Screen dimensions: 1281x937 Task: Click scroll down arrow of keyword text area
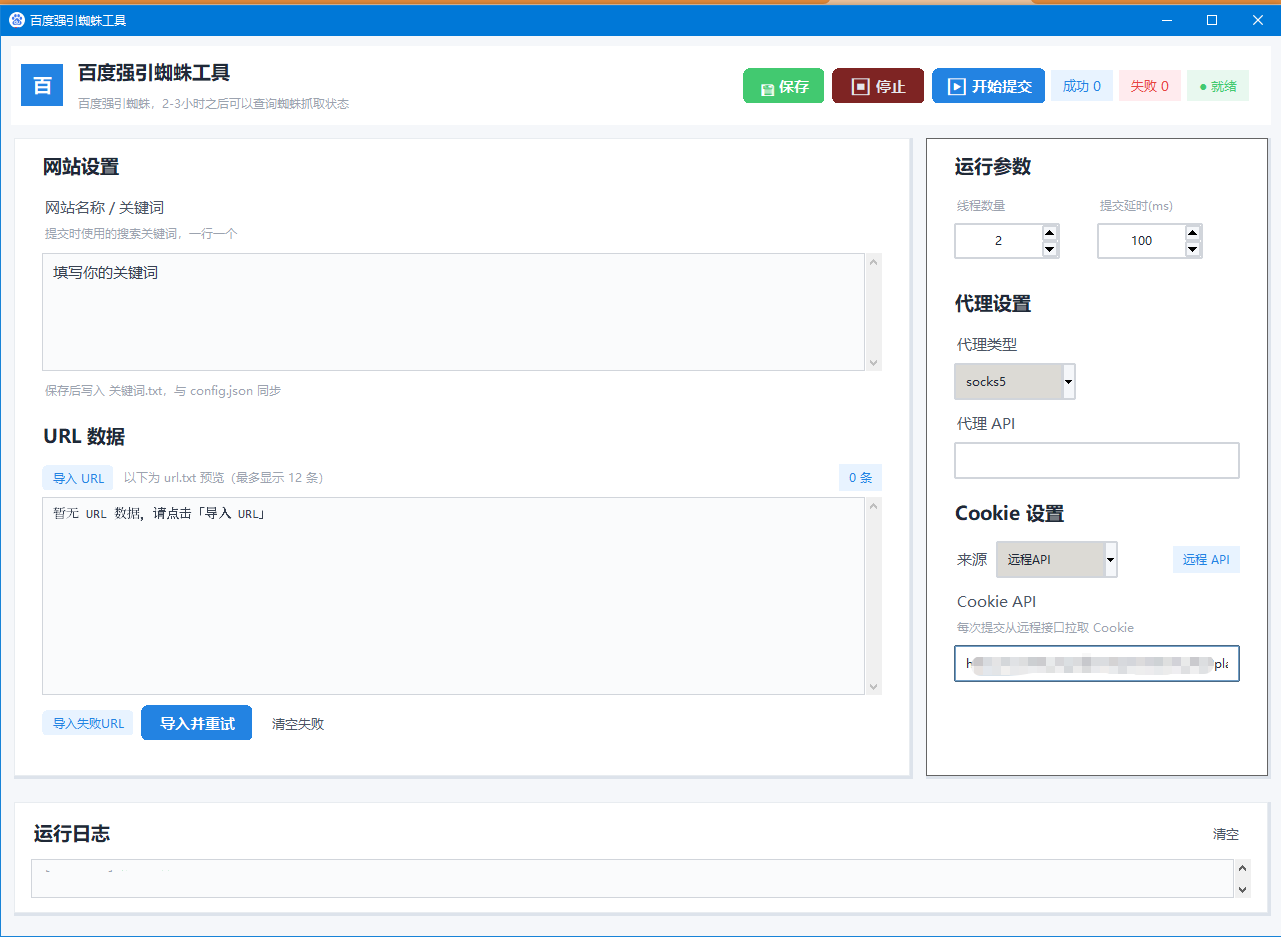(874, 362)
